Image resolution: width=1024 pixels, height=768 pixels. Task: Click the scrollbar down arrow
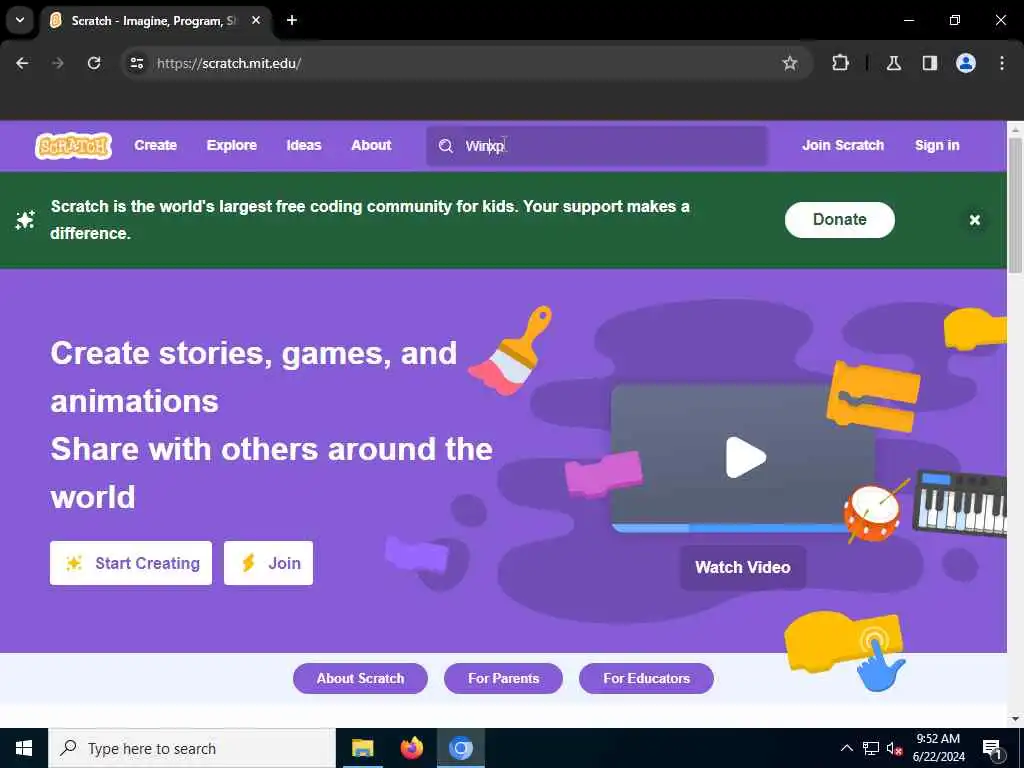(1016, 719)
